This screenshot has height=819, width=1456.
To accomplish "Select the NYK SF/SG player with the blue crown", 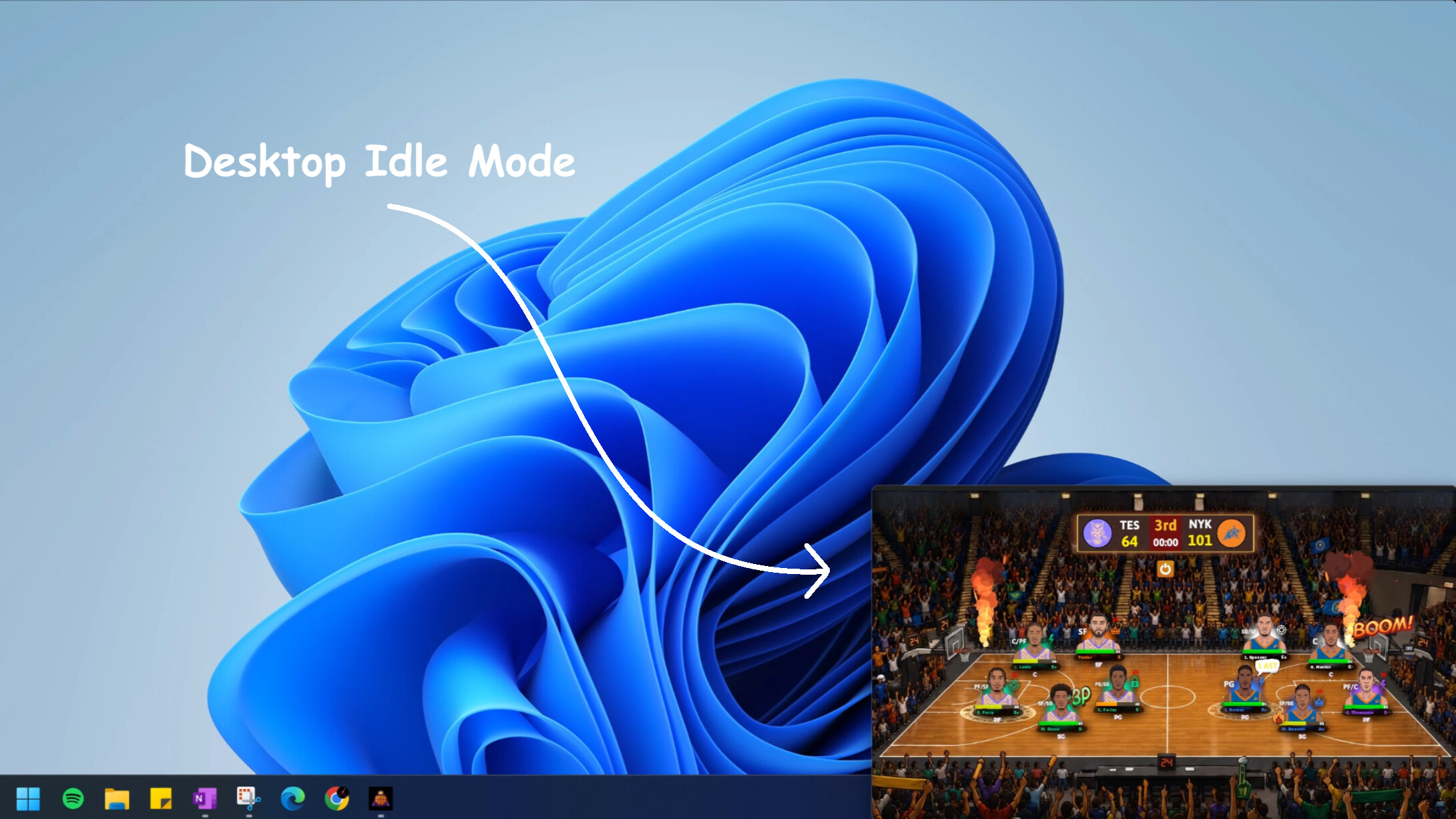I will tap(1302, 703).
